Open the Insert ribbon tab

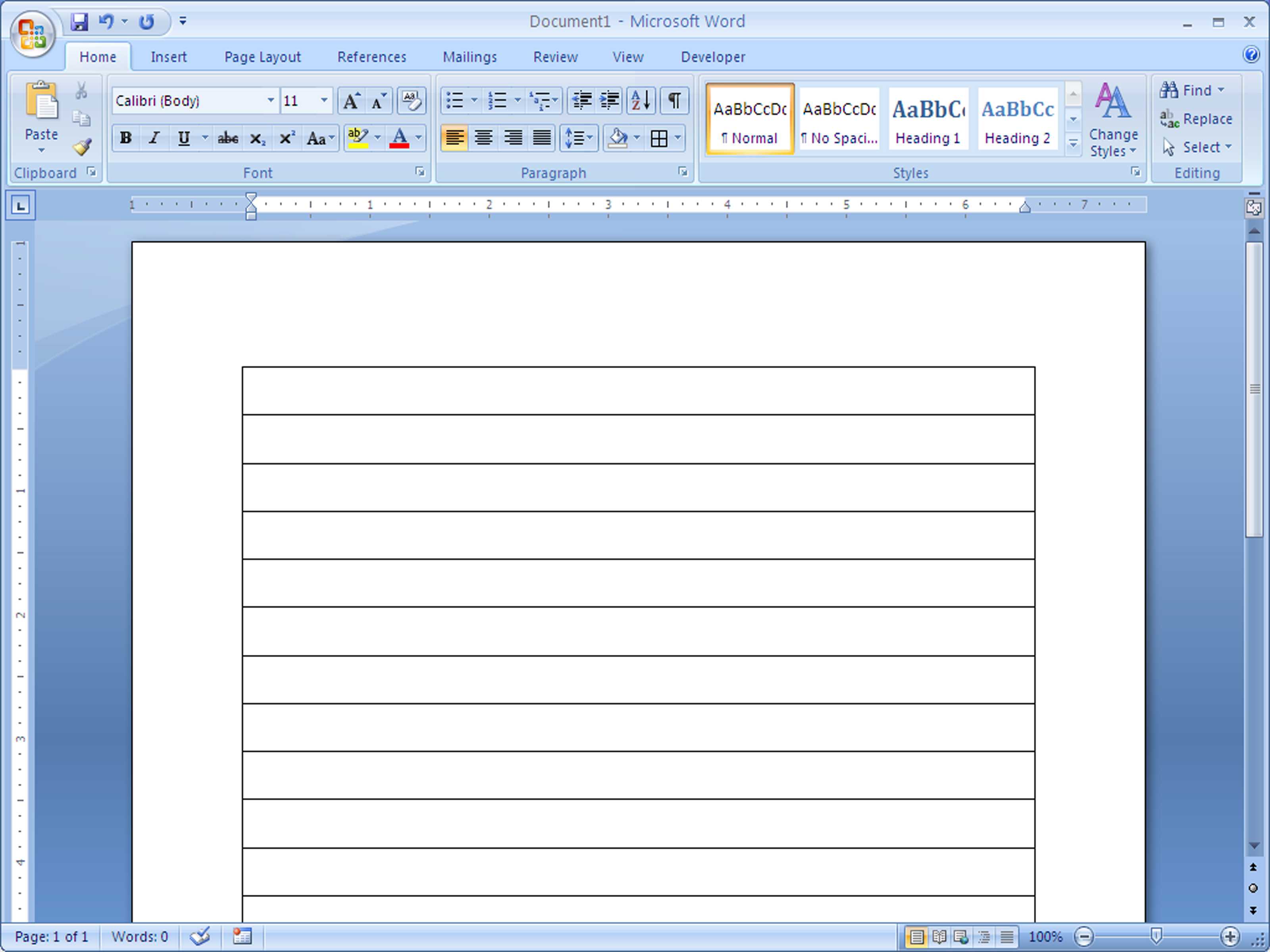[x=169, y=55]
